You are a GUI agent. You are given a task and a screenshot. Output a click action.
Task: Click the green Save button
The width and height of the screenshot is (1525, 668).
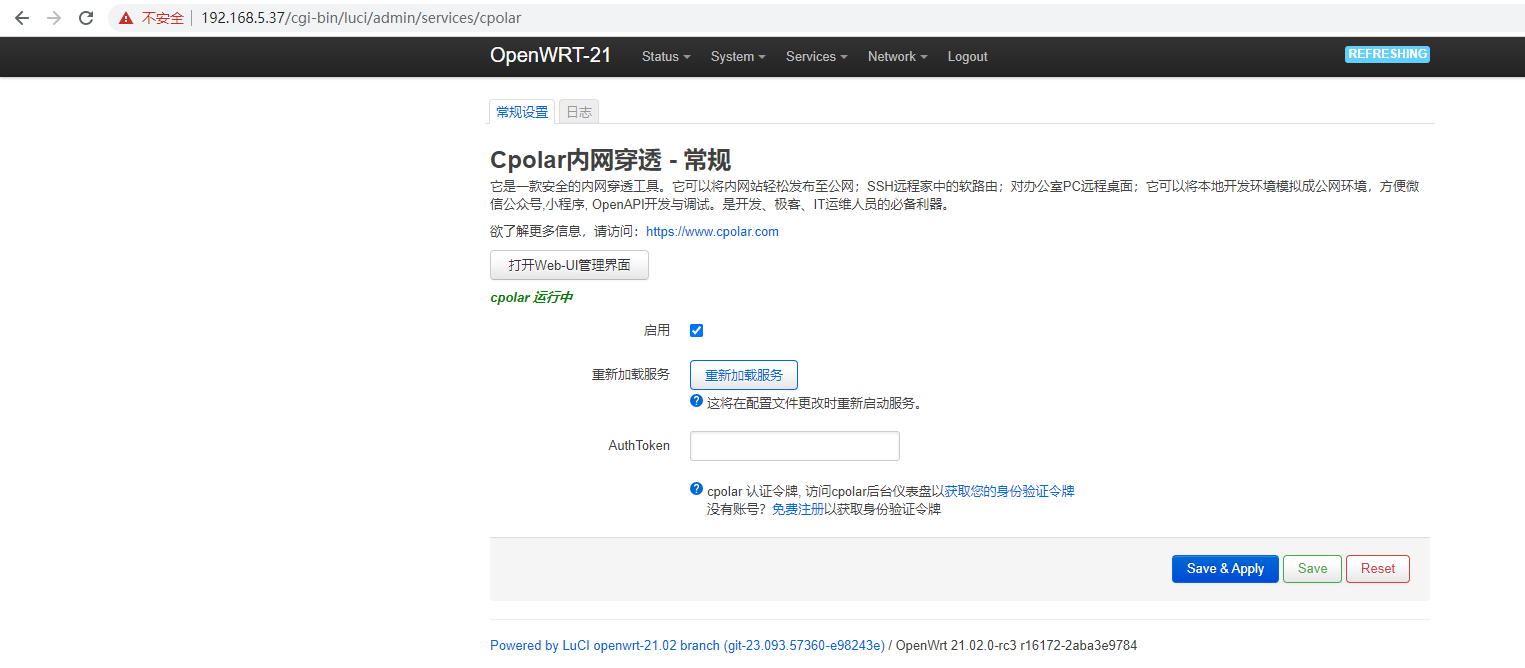(1312, 569)
